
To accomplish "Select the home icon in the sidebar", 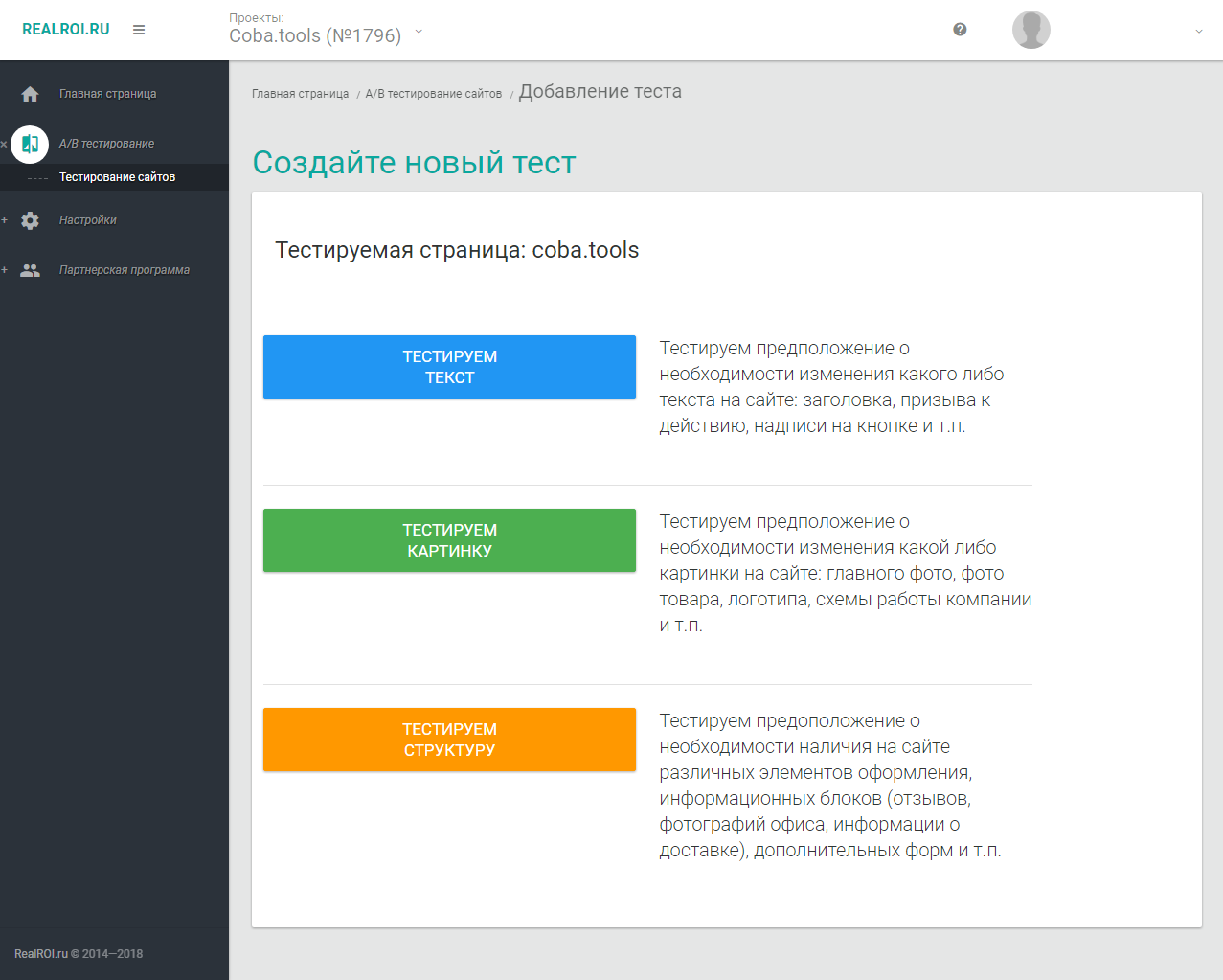I will click(30, 93).
